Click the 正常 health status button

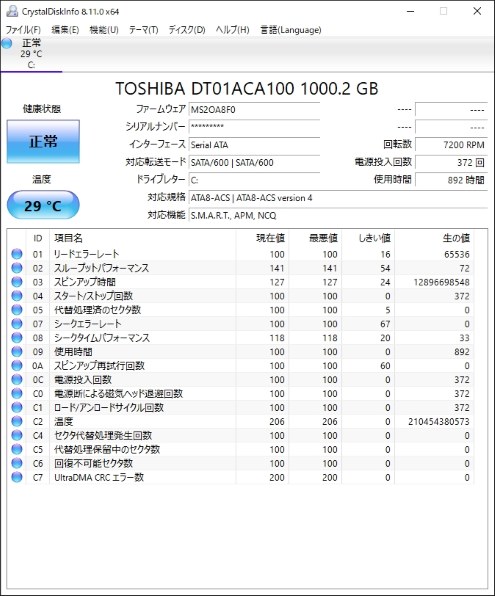click(x=43, y=142)
